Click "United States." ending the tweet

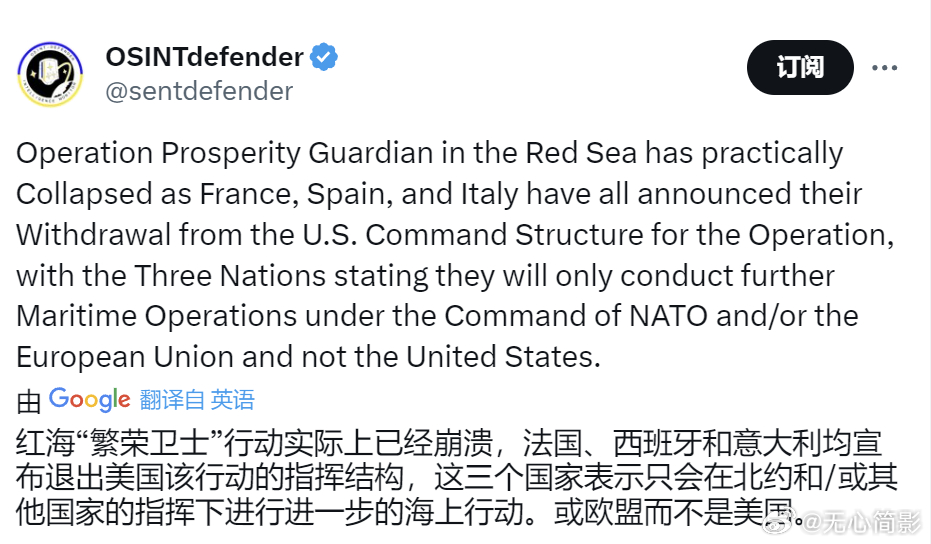point(504,358)
